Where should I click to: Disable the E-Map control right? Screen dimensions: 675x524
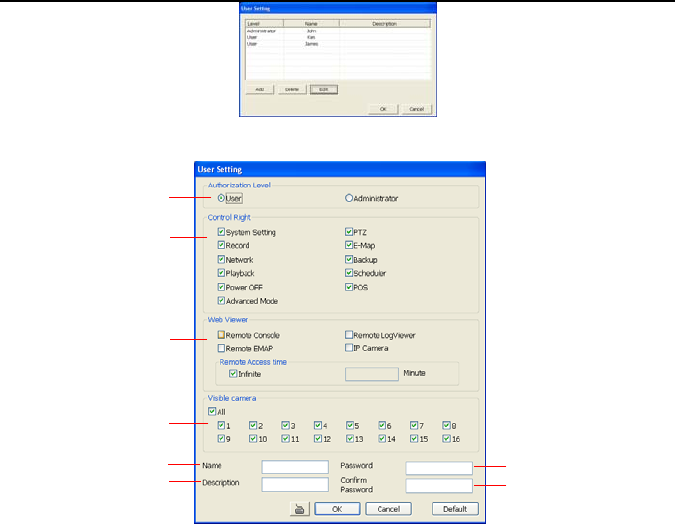click(x=349, y=245)
